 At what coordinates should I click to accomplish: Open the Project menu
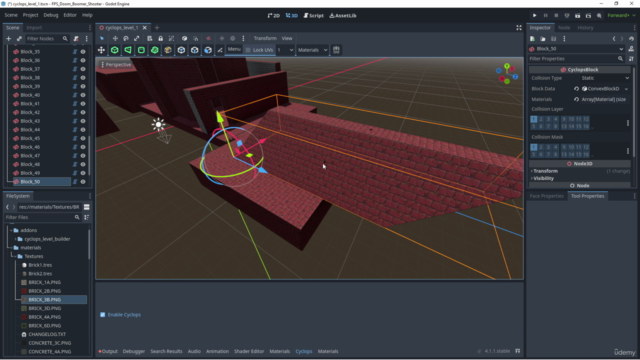tap(30, 15)
